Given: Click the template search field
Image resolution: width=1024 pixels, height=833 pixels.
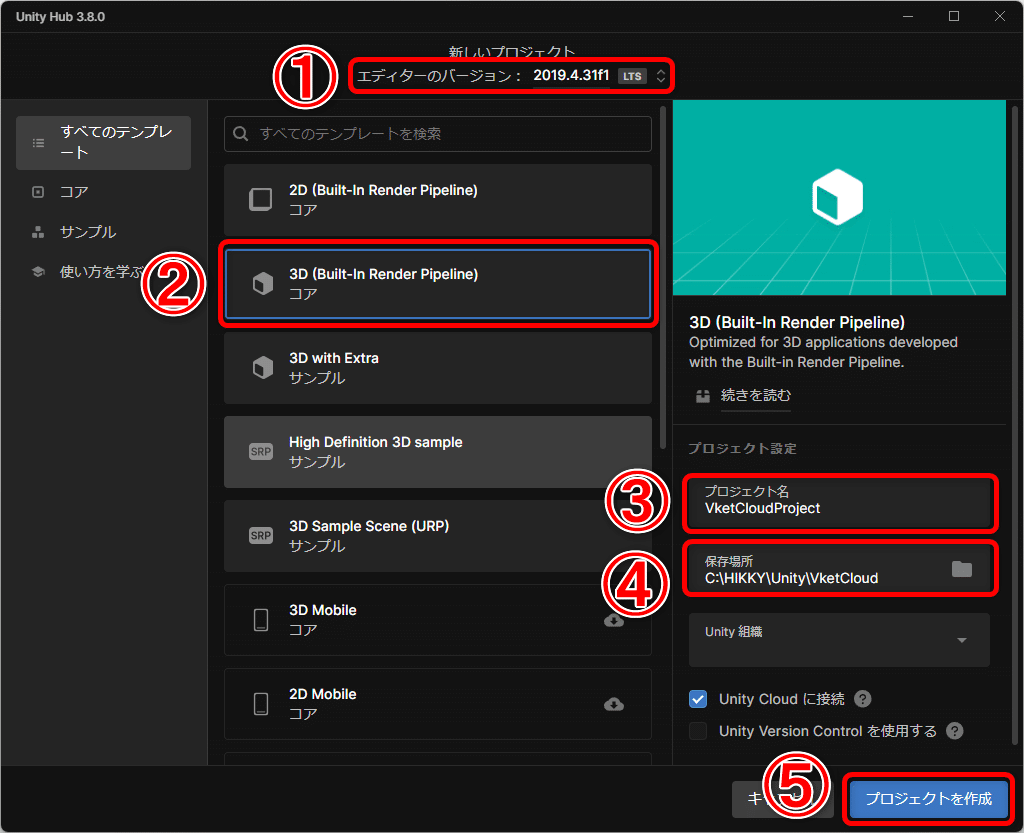Looking at the screenshot, I should coord(438,134).
